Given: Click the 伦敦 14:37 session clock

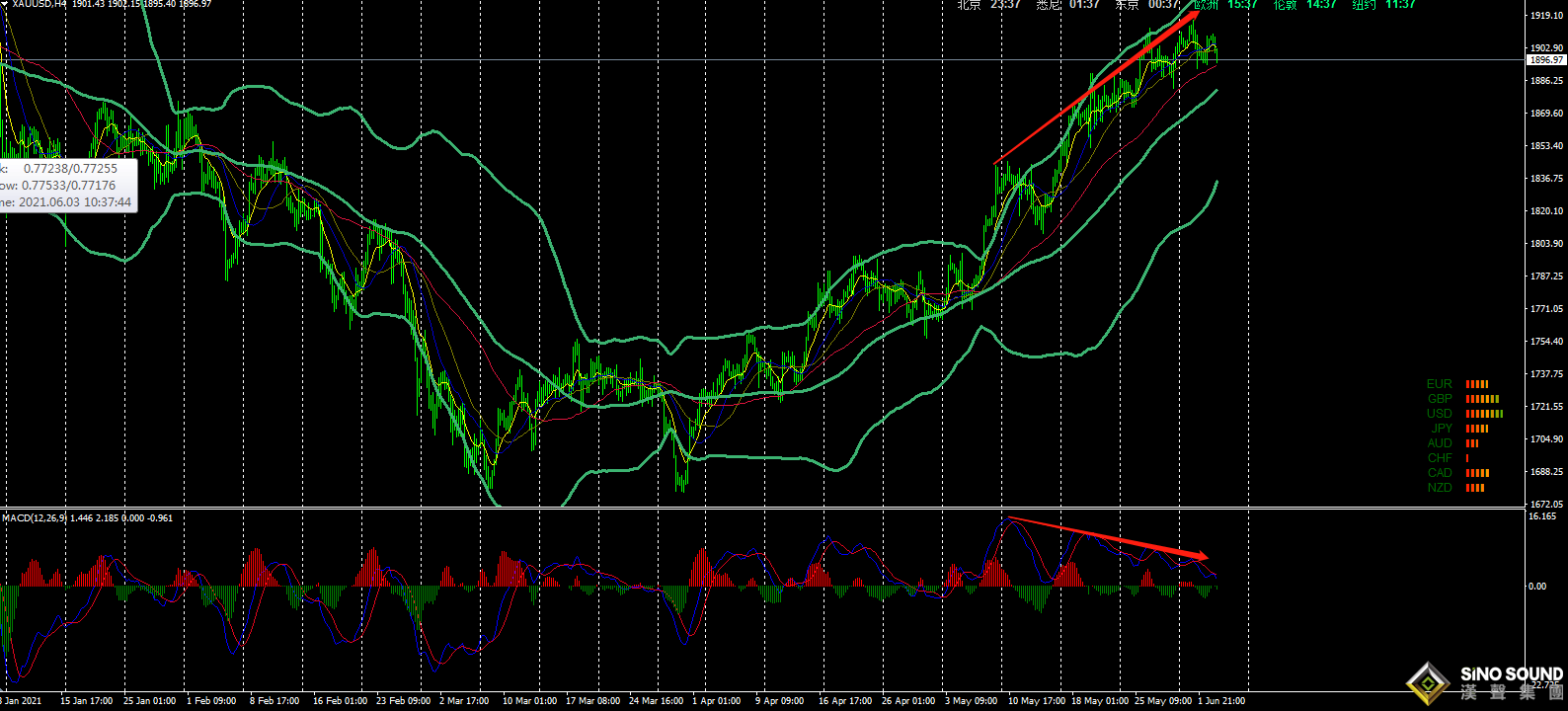Looking at the screenshot, I should pos(1305,5).
